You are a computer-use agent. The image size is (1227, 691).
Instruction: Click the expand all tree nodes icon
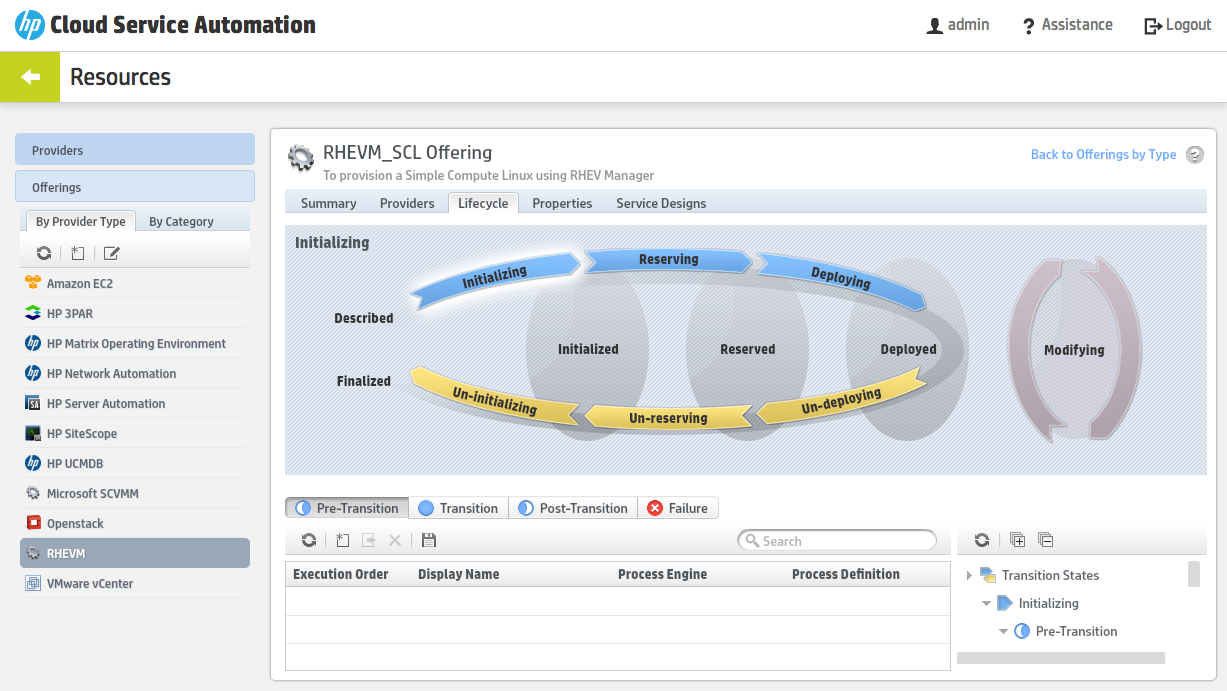[1017, 540]
